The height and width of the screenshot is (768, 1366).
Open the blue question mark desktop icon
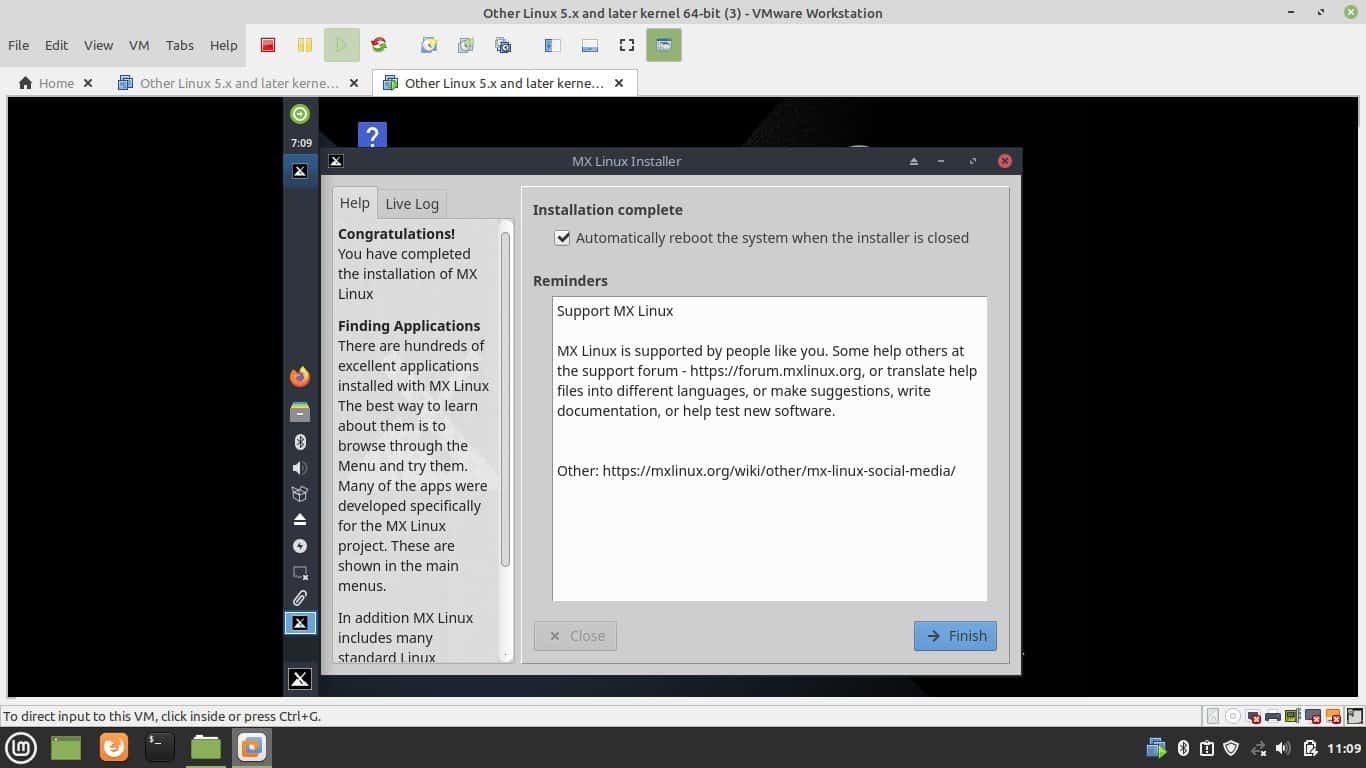pos(372,135)
